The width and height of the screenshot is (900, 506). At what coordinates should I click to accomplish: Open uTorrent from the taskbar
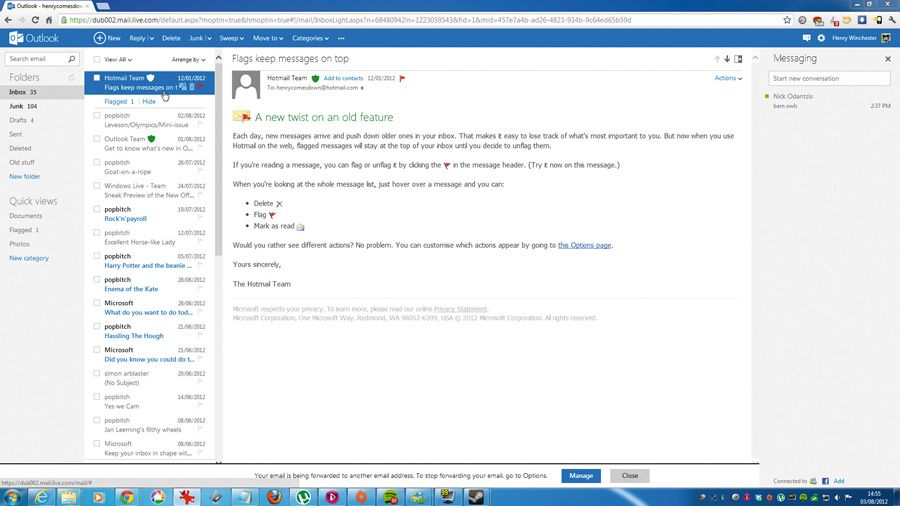[303, 497]
